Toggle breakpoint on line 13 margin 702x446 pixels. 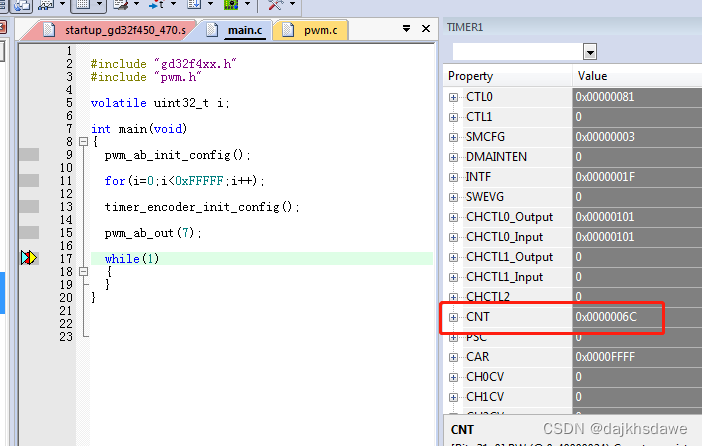(29, 207)
